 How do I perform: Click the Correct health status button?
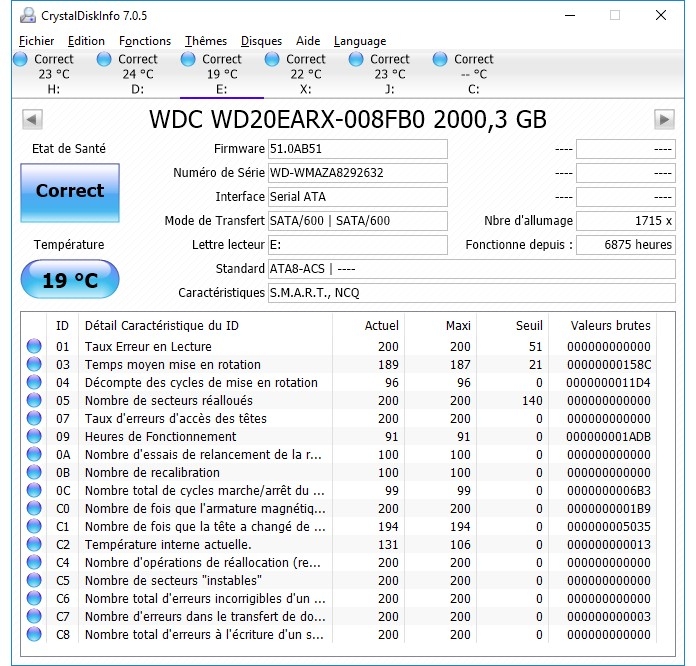point(70,193)
